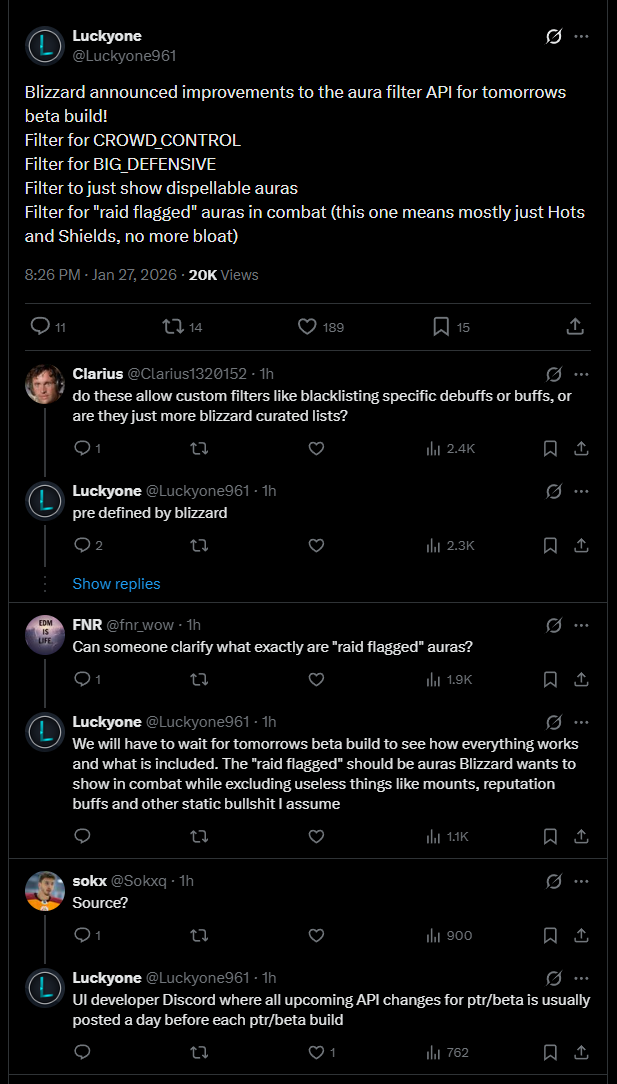Bookmark the main post with 15 bookmarks
This screenshot has height=1084, width=617.
[x=451, y=326]
